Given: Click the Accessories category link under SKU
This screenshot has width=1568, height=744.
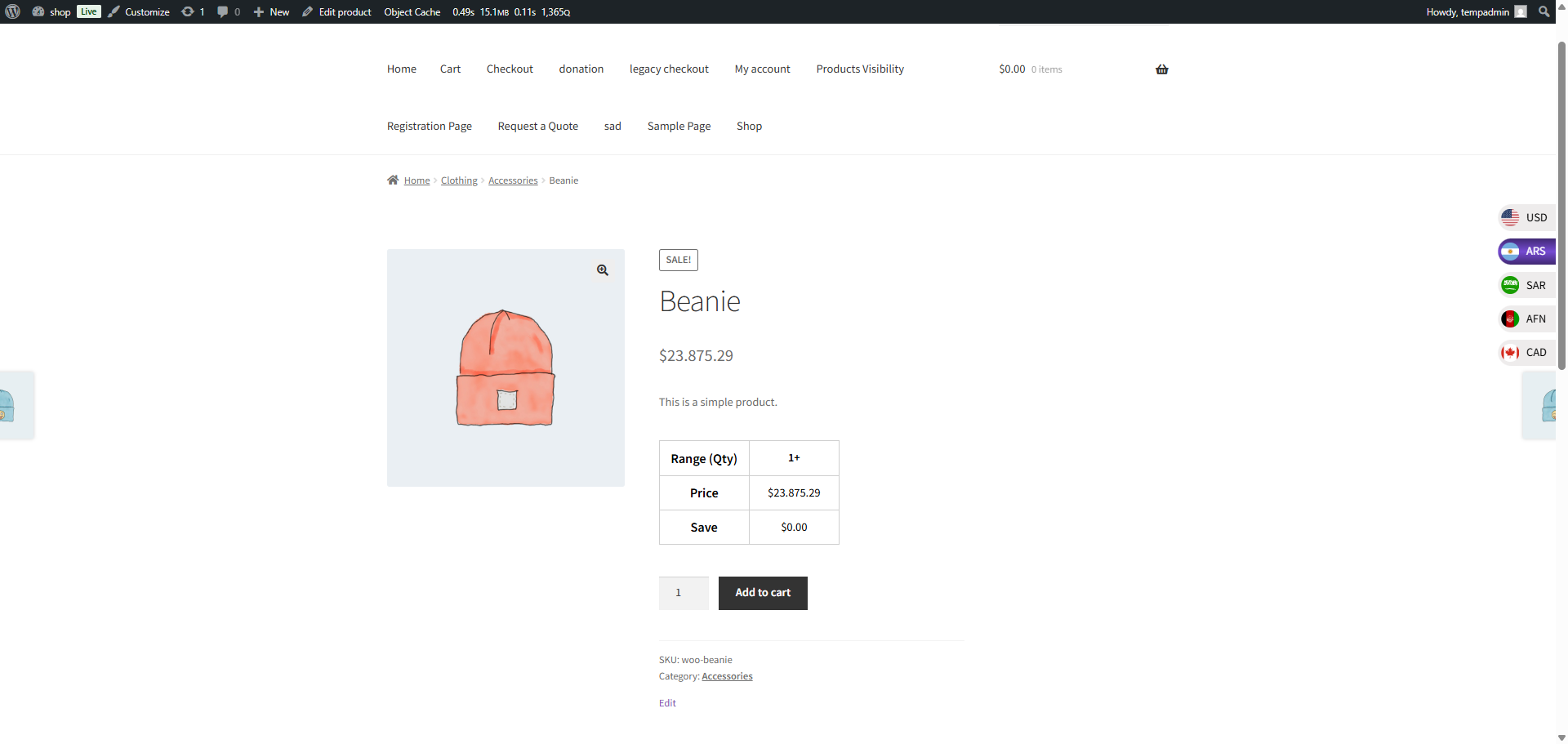Looking at the screenshot, I should tap(727, 676).
